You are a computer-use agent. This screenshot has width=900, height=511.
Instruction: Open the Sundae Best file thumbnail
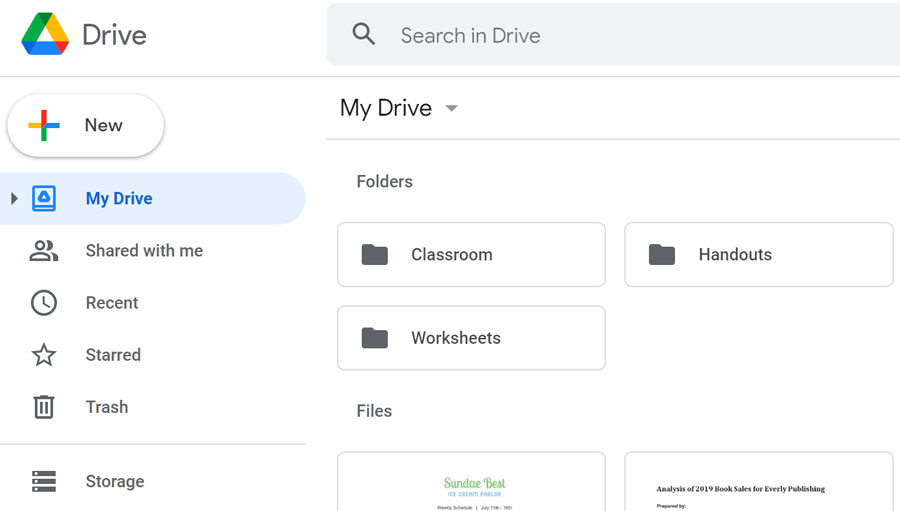click(471, 483)
